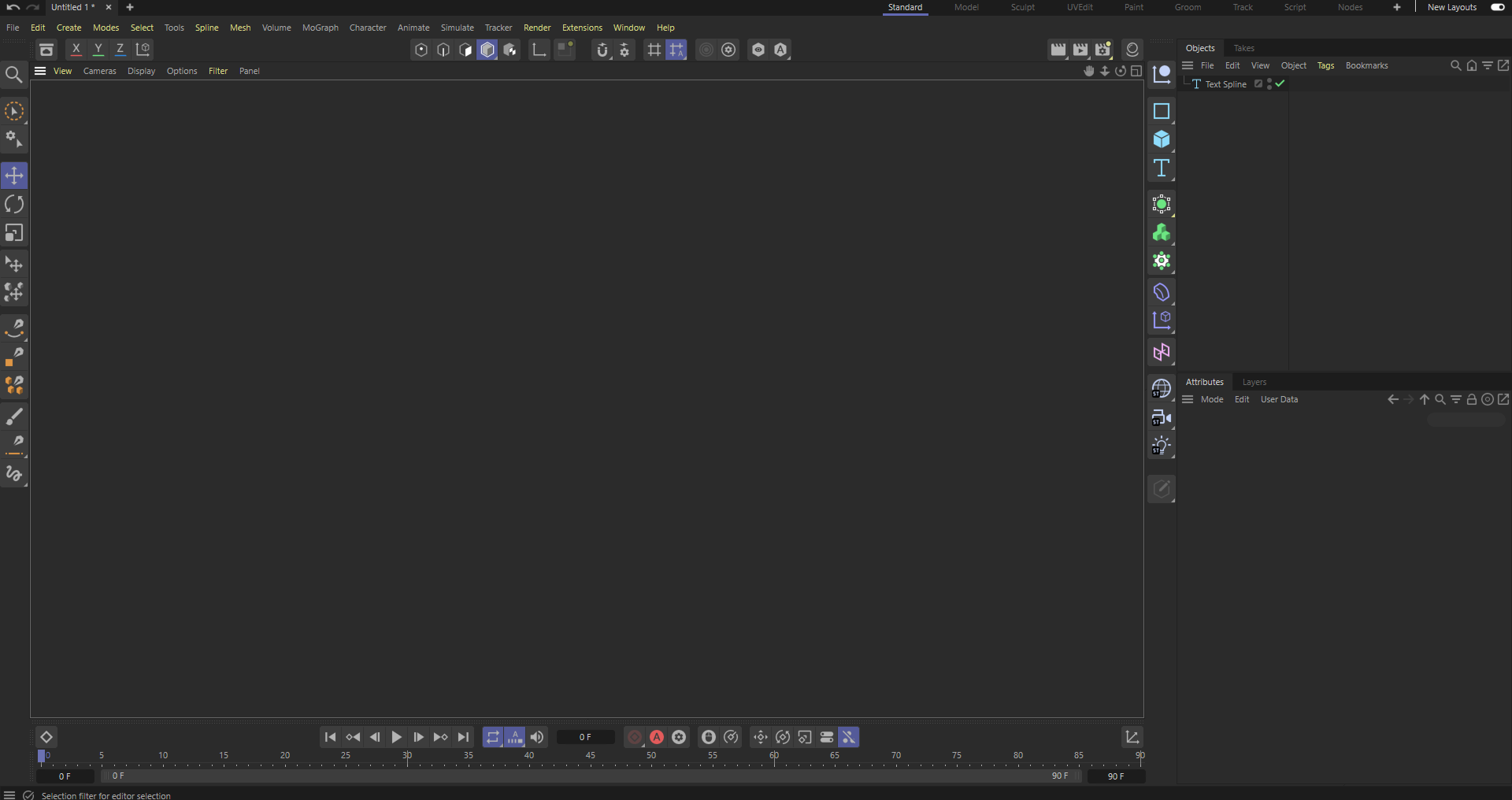Add a Light object
The width and height of the screenshot is (1512, 800).
(1162, 446)
